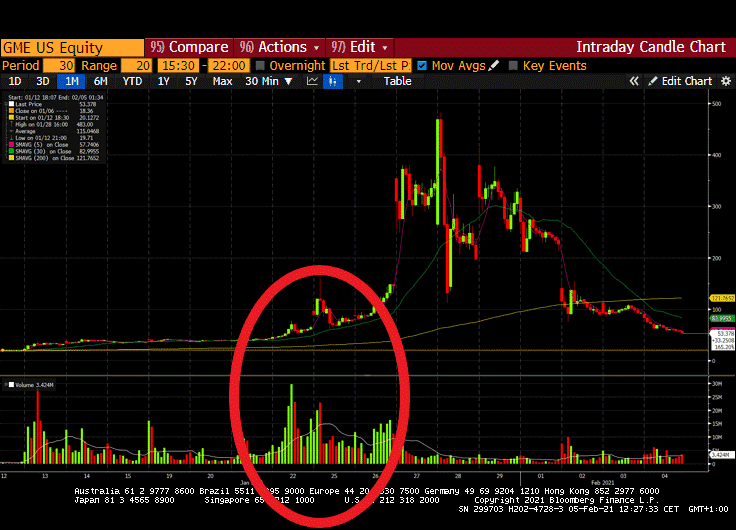Viewport: 736px width, 530px height.
Task: Enable the Key Events checkbox
Action: tap(513, 66)
